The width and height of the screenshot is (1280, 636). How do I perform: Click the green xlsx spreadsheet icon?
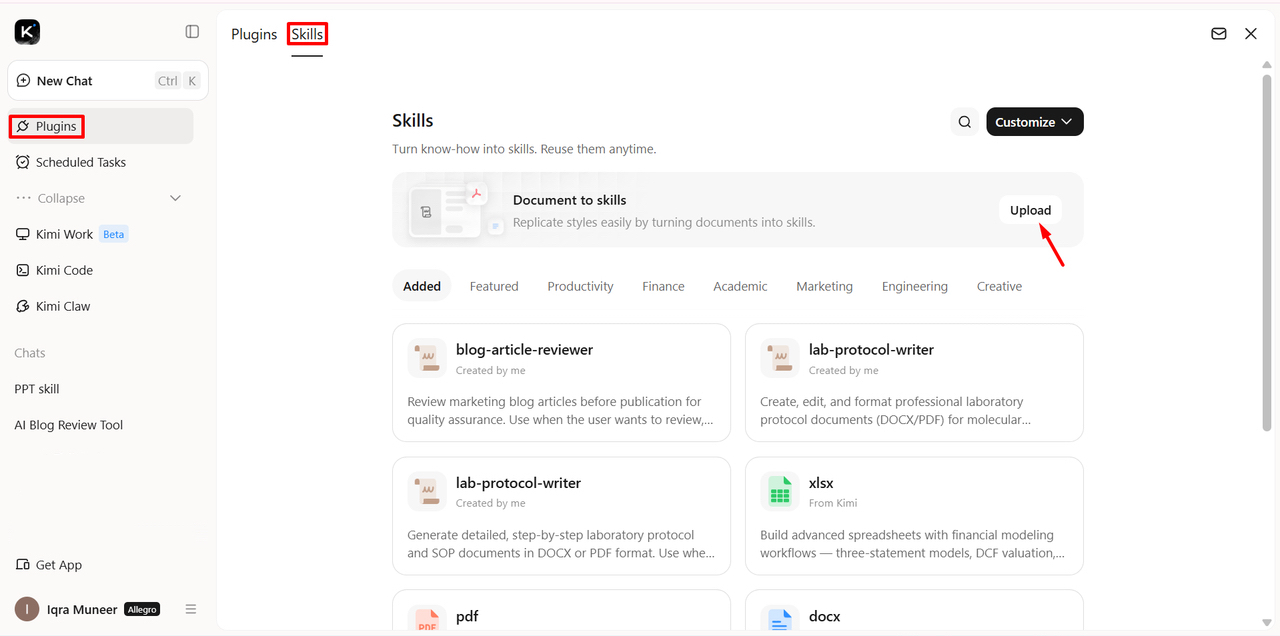pyautogui.click(x=780, y=492)
